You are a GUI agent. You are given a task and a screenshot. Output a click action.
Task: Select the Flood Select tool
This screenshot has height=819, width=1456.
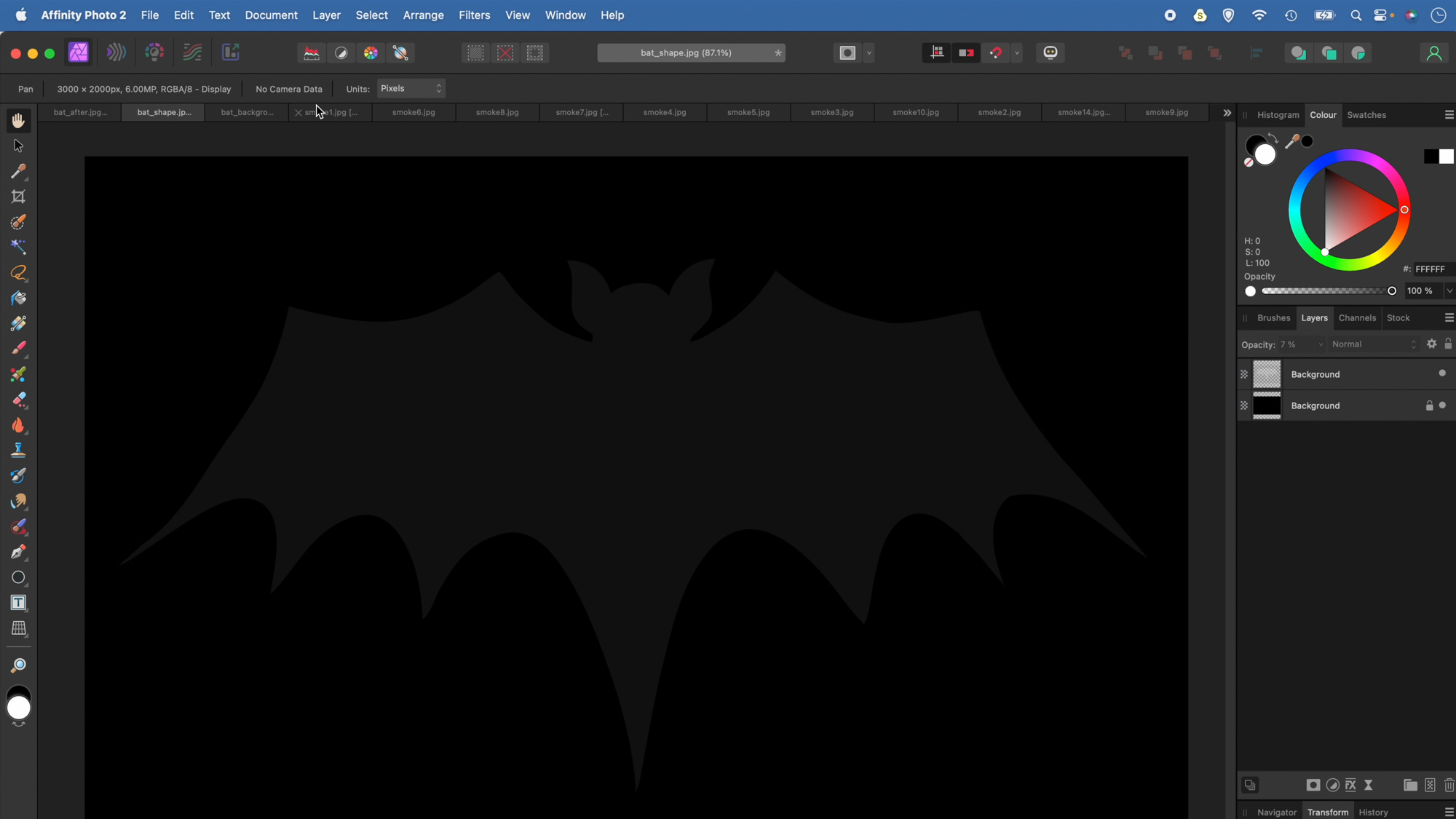pos(18,248)
